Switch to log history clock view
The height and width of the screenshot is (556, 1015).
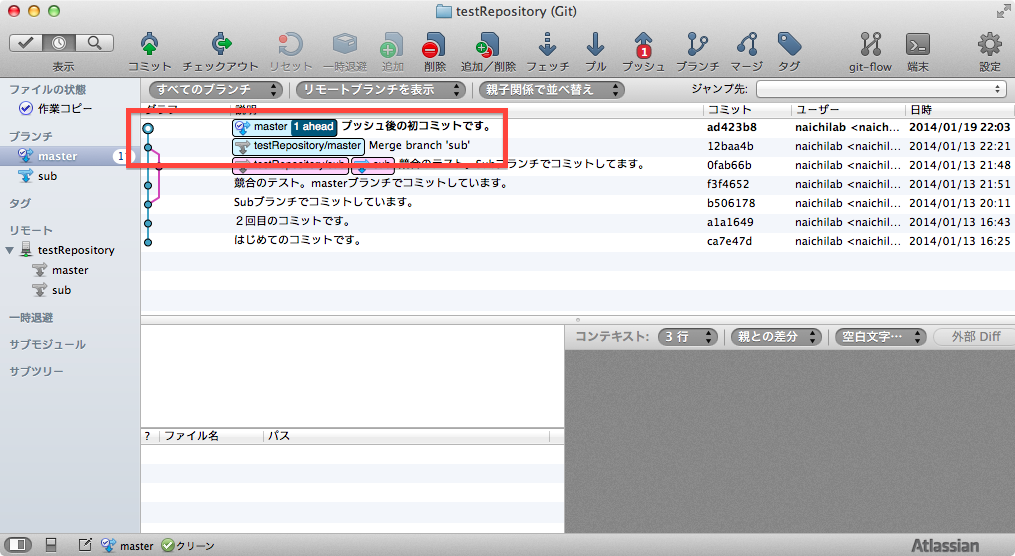(59, 43)
